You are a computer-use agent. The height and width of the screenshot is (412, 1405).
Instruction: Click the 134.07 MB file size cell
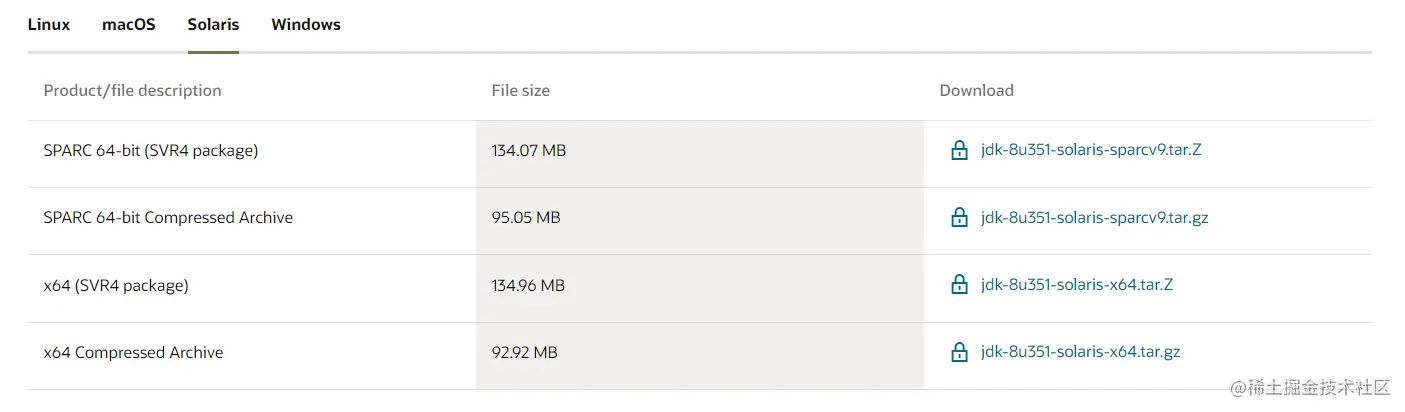(x=529, y=151)
